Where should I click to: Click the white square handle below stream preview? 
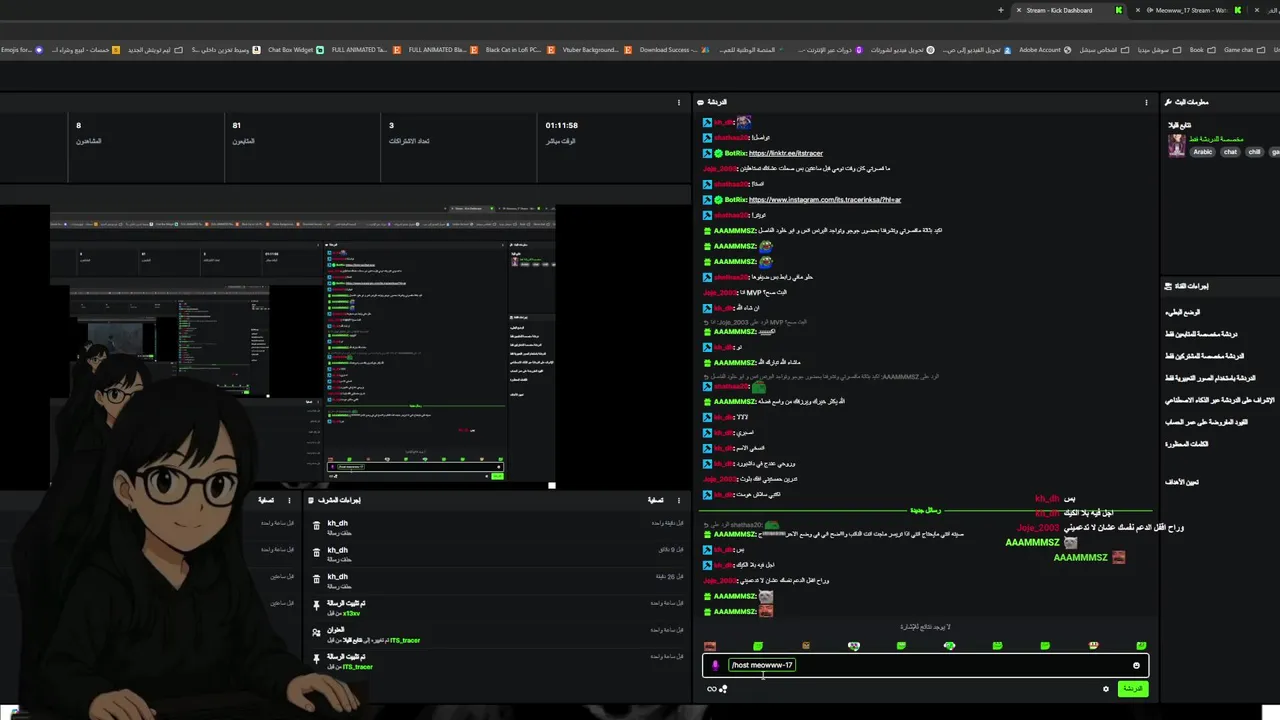tap(551, 486)
